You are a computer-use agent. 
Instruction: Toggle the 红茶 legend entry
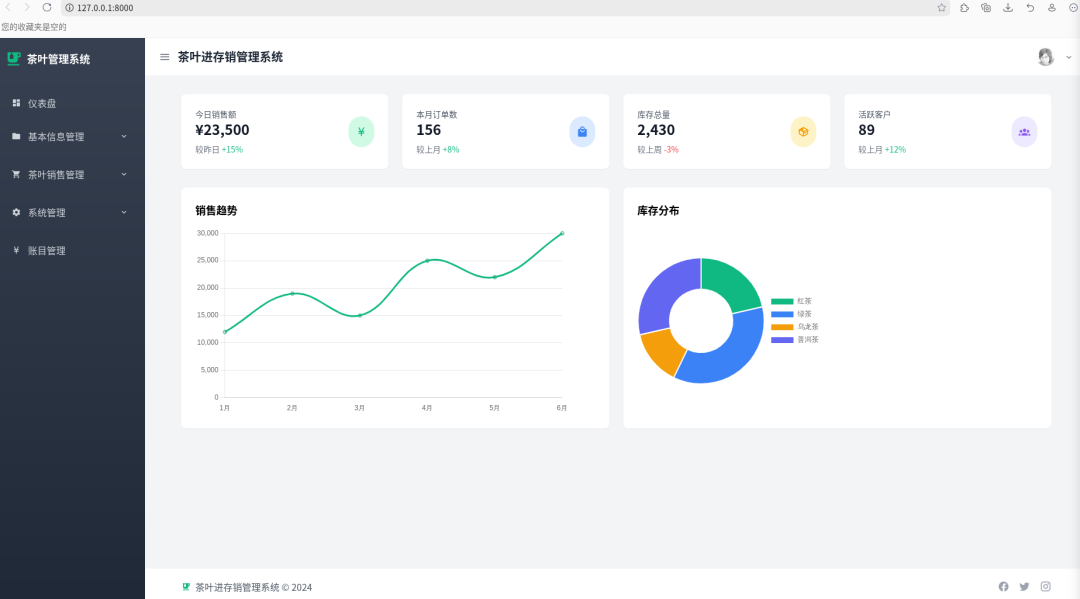coord(791,301)
